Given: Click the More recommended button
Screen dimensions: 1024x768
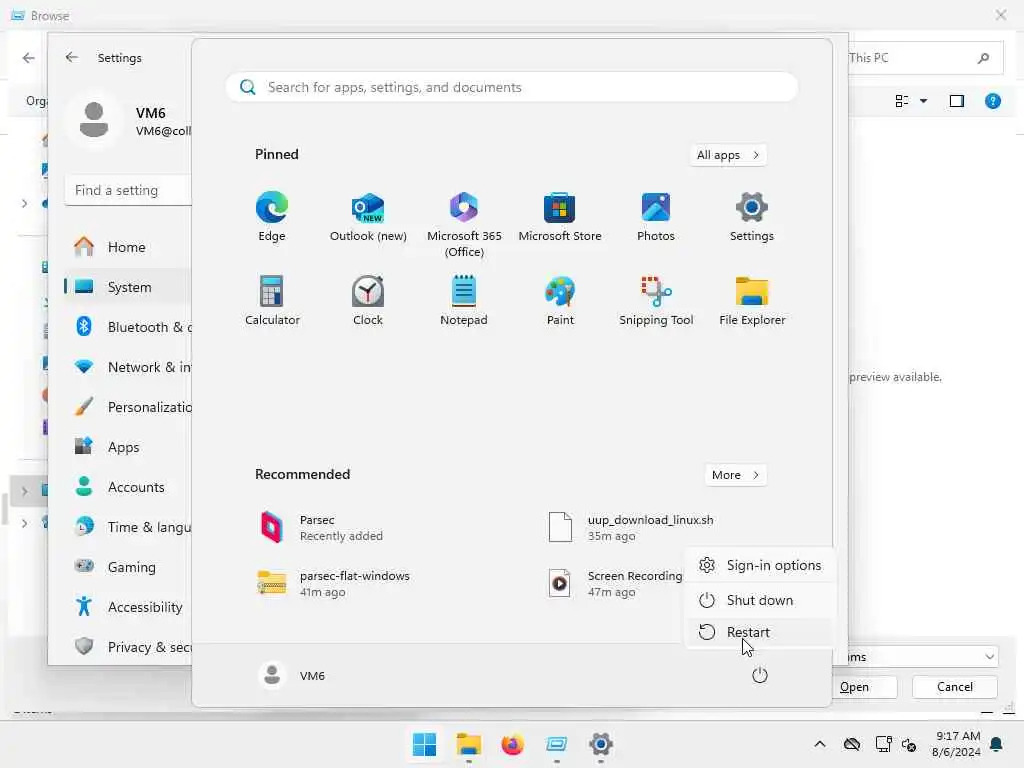Looking at the screenshot, I should [735, 475].
